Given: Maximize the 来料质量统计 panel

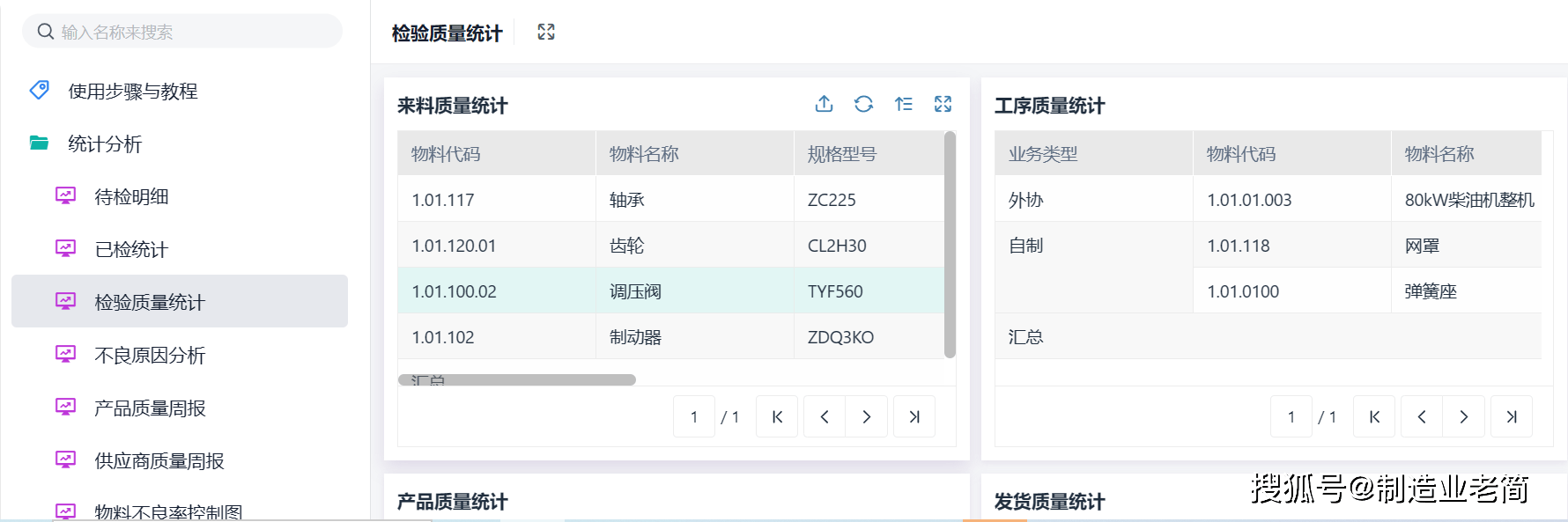Looking at the screenshot, I should coord(943,104).
